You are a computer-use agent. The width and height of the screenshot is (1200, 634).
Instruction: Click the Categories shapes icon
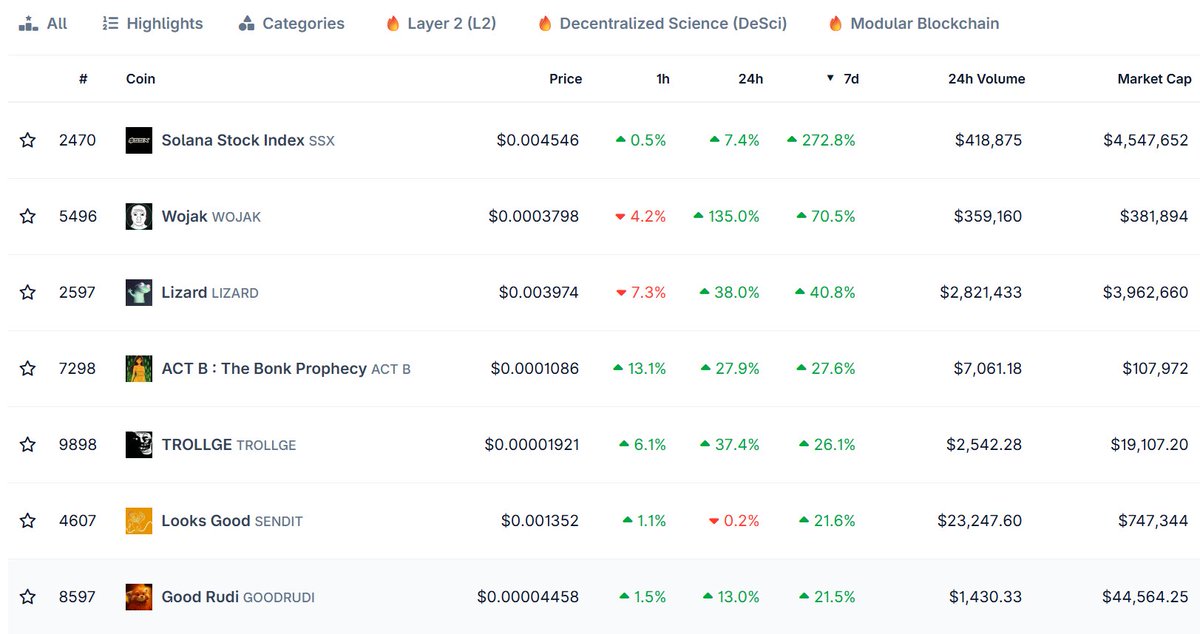[247, 23]
